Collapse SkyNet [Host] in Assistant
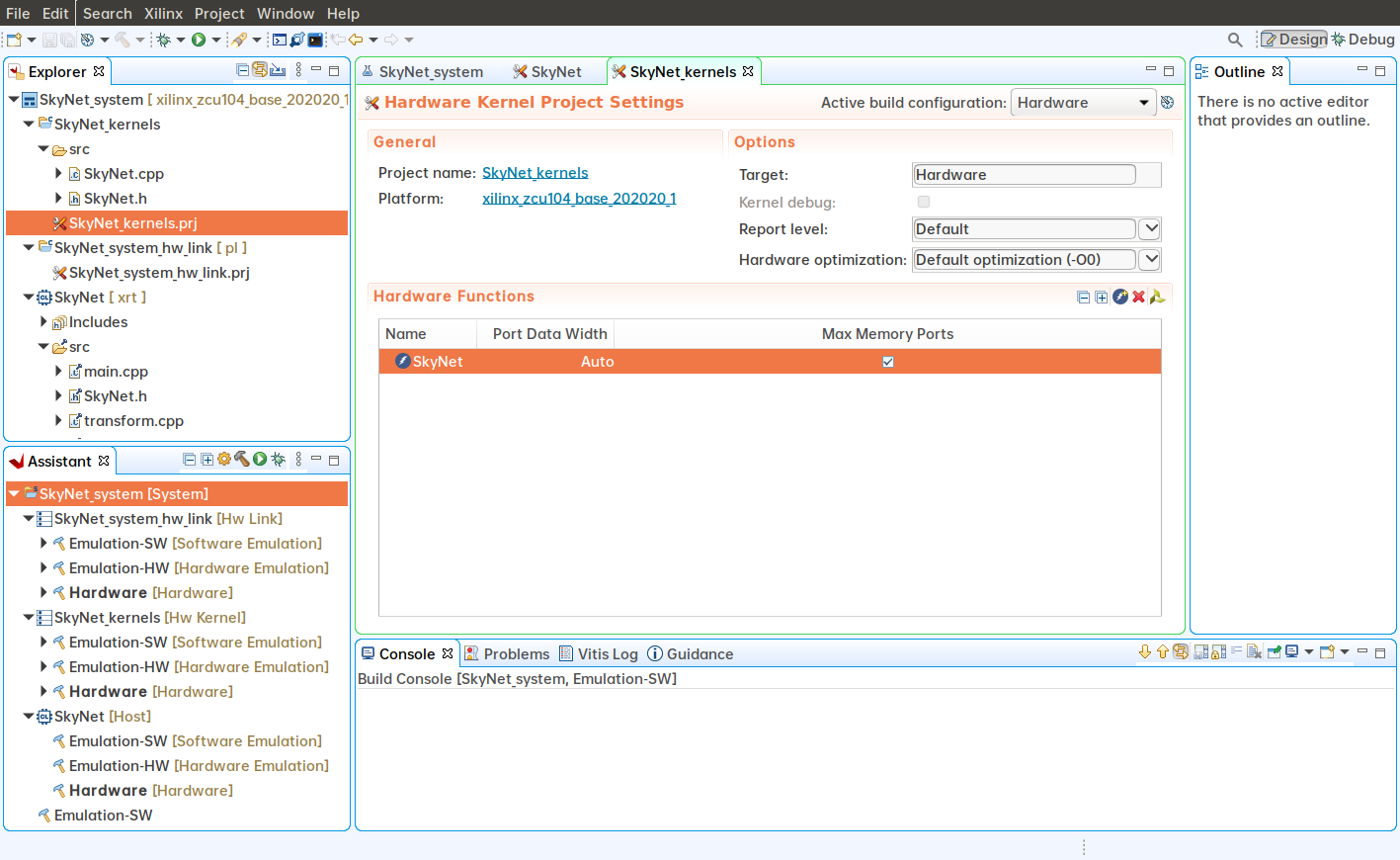 coord(29,717)
